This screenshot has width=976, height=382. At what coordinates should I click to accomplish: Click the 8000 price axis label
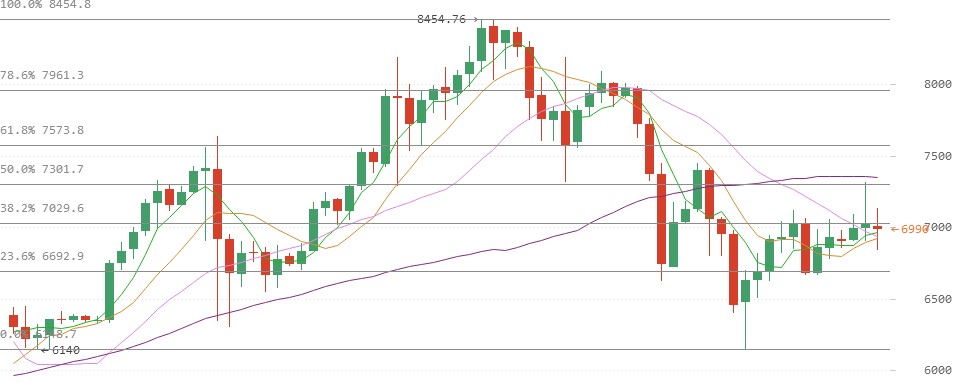click(x=938, y=84)
